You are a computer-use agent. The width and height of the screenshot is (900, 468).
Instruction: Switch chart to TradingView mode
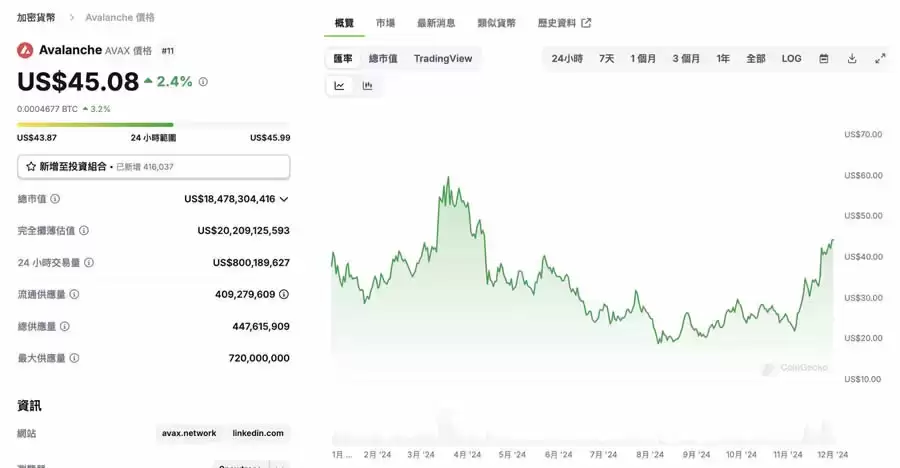(x=443, y=59)
